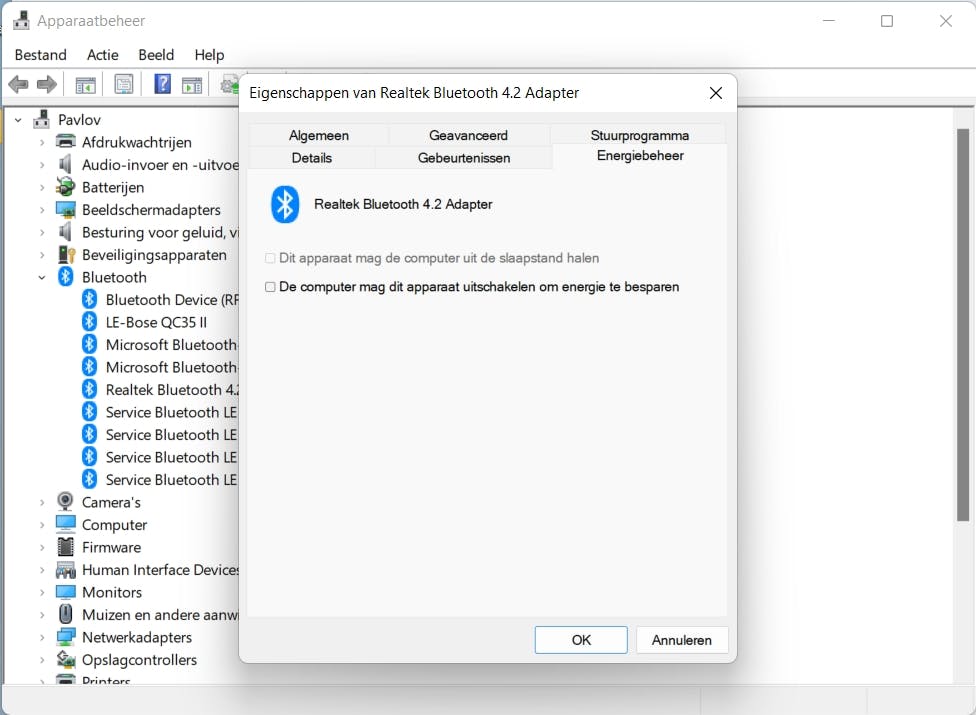The width and height of the screenshot is (976, 715).
Task: Click the Pavlov computer icon in the tree
Action: tap(41, 119)
